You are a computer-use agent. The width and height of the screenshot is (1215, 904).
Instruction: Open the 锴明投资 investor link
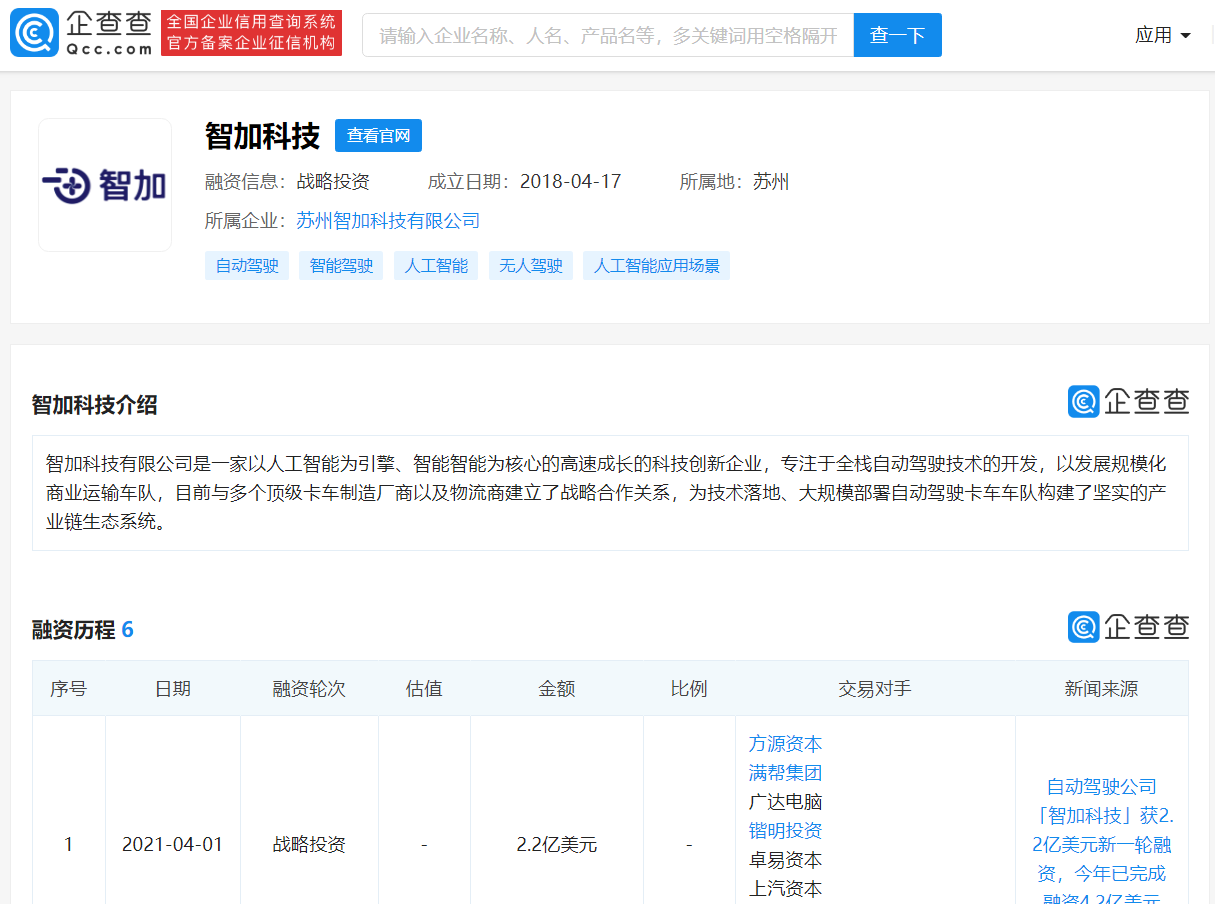click(784, 830)
